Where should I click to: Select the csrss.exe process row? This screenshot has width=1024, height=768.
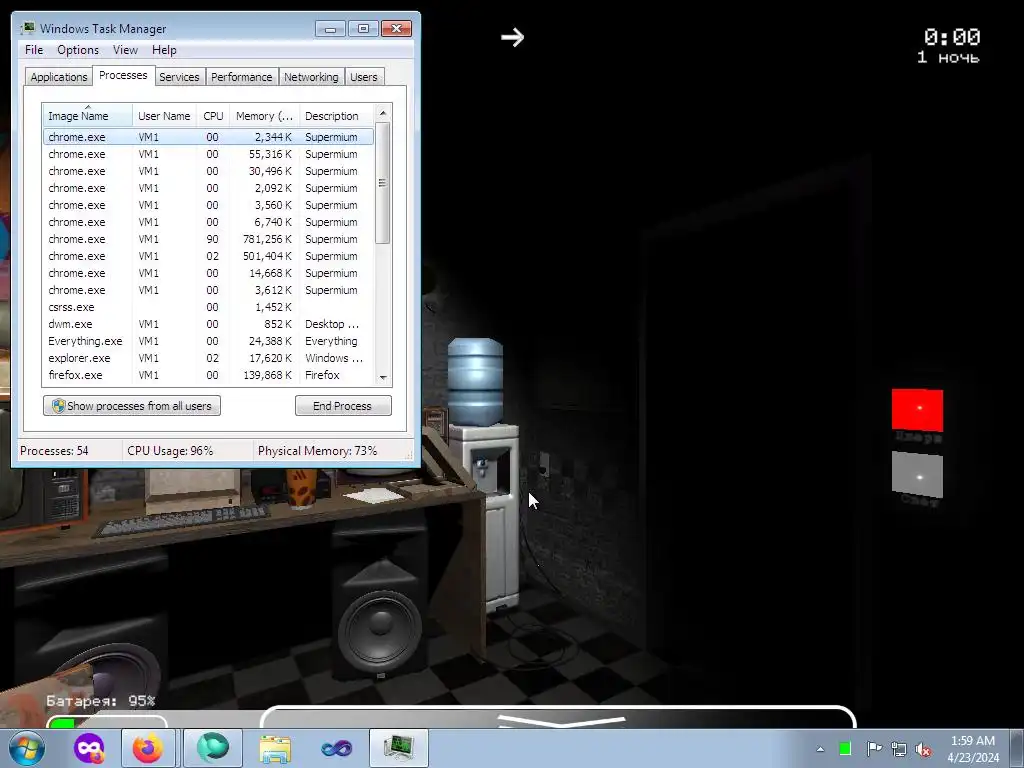208,307
